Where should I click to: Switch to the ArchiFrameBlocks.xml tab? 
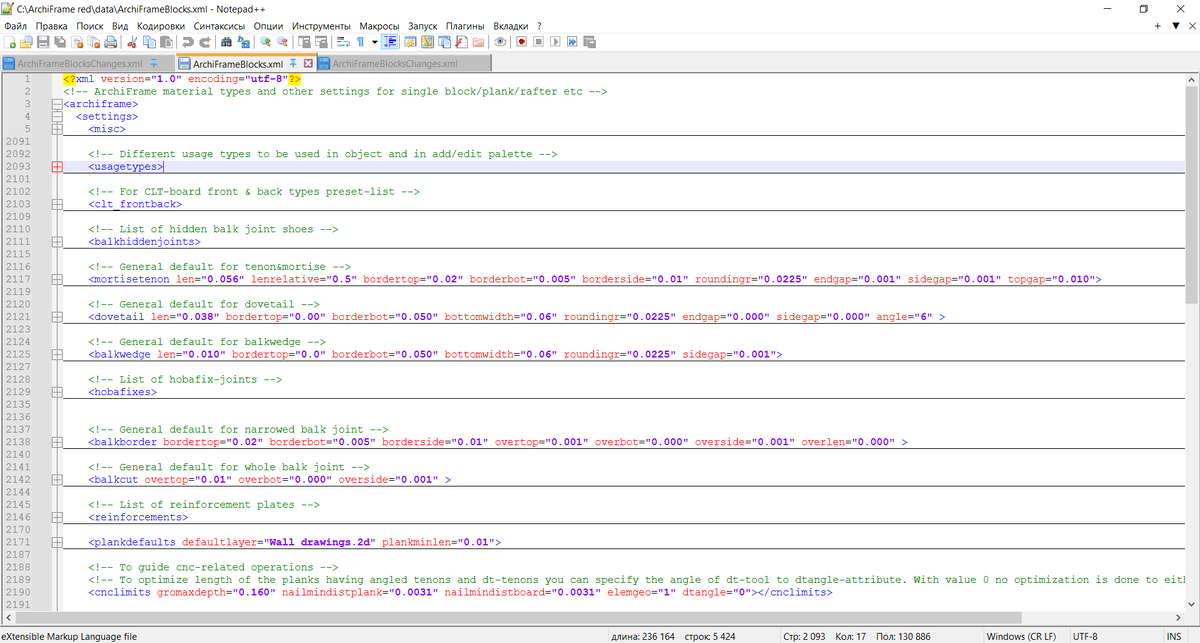[238, 63]
